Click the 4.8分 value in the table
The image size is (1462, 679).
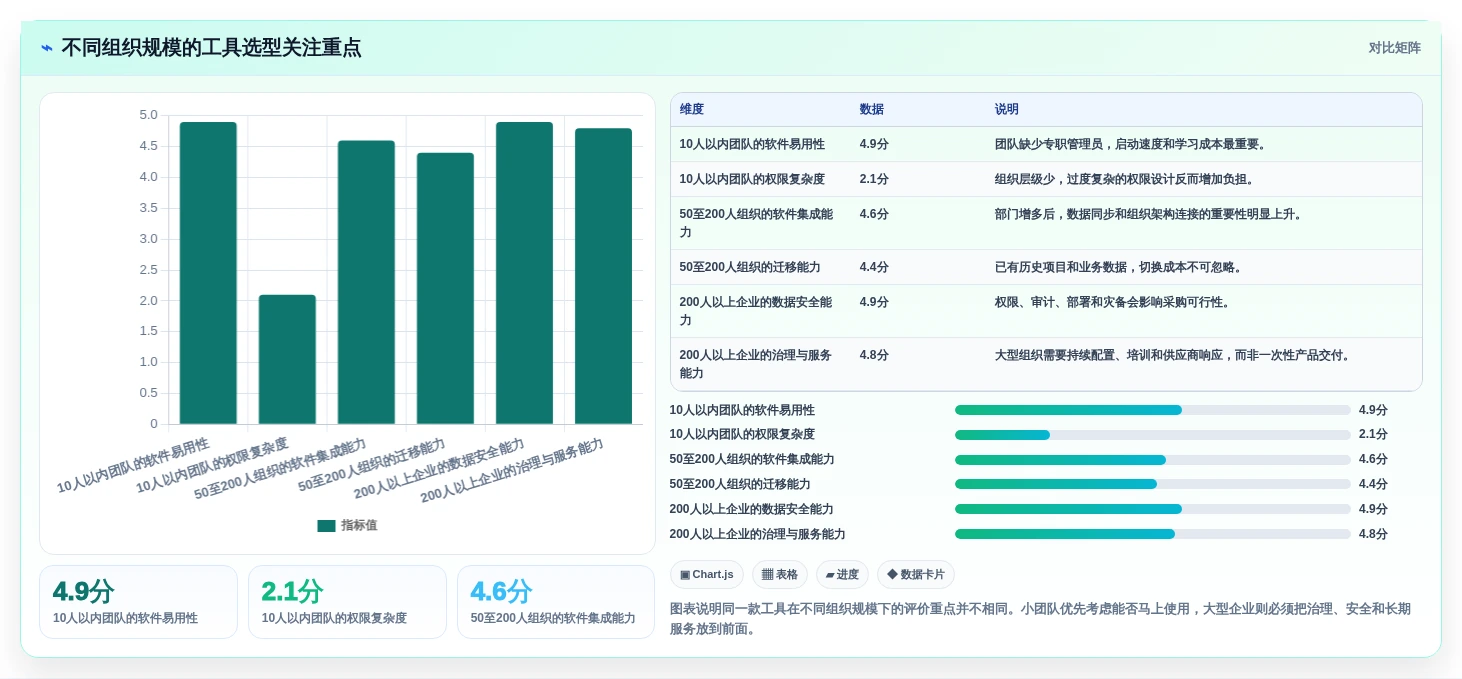[x=874, y=355]
